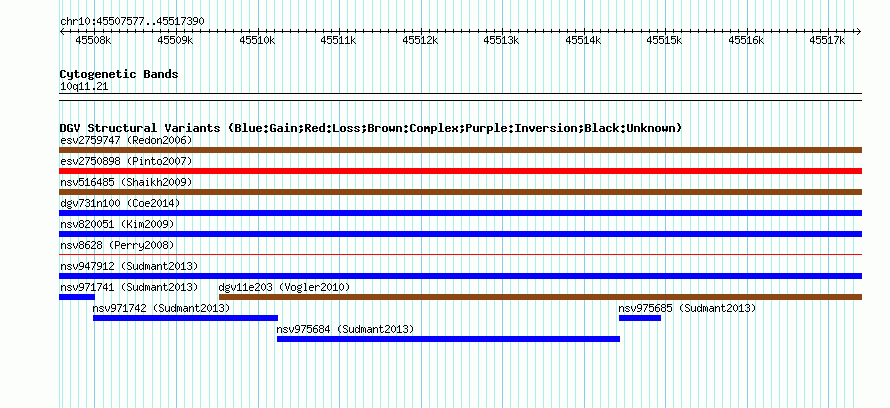Image resolution: width=890 pixels, height=408 pixels.
Task: Click the chr10:45507577..45517390 coordinate label
Action: (132, 22)
